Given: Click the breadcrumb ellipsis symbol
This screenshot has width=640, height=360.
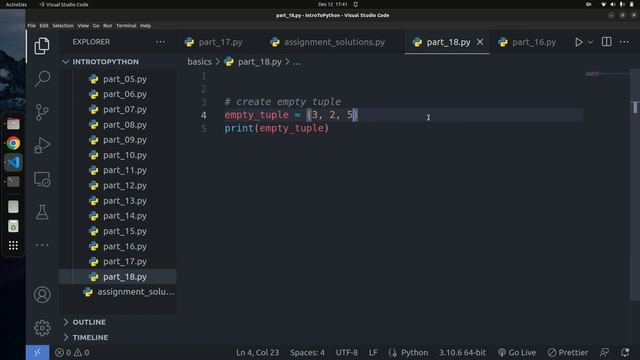Looking at the screenshot, I should click(297, 62).
